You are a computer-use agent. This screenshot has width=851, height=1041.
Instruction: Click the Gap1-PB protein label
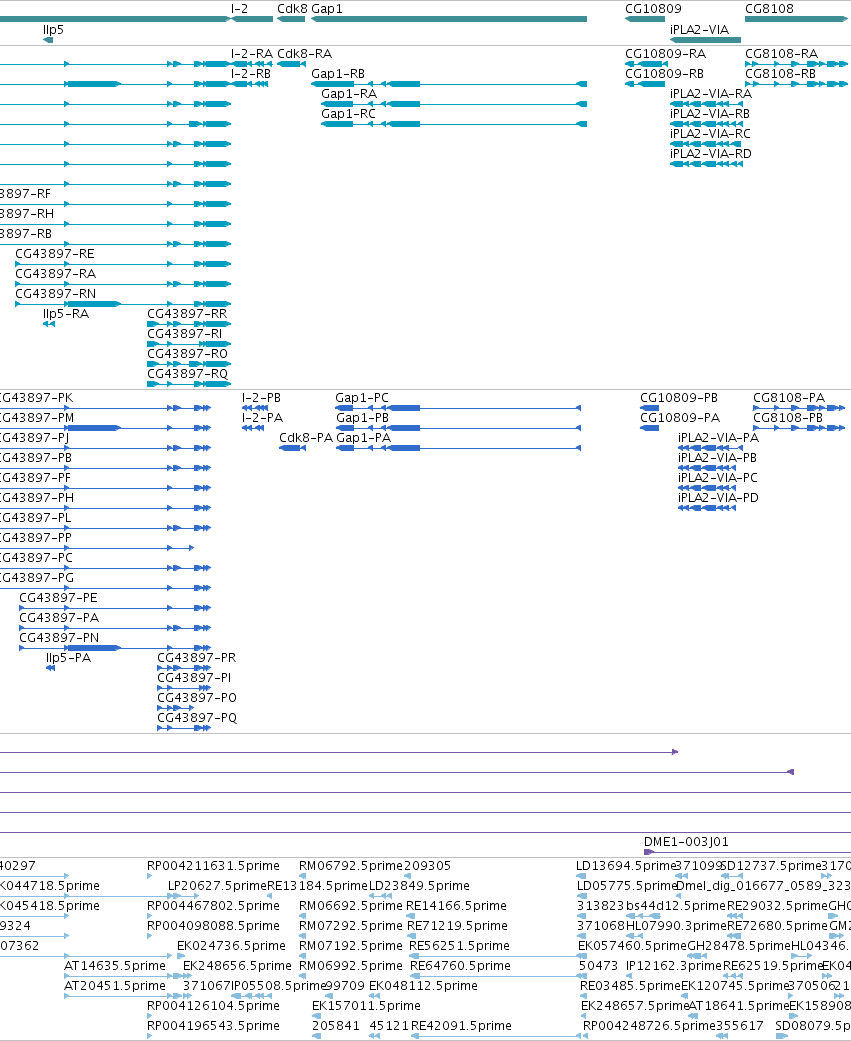coord(362,418)
